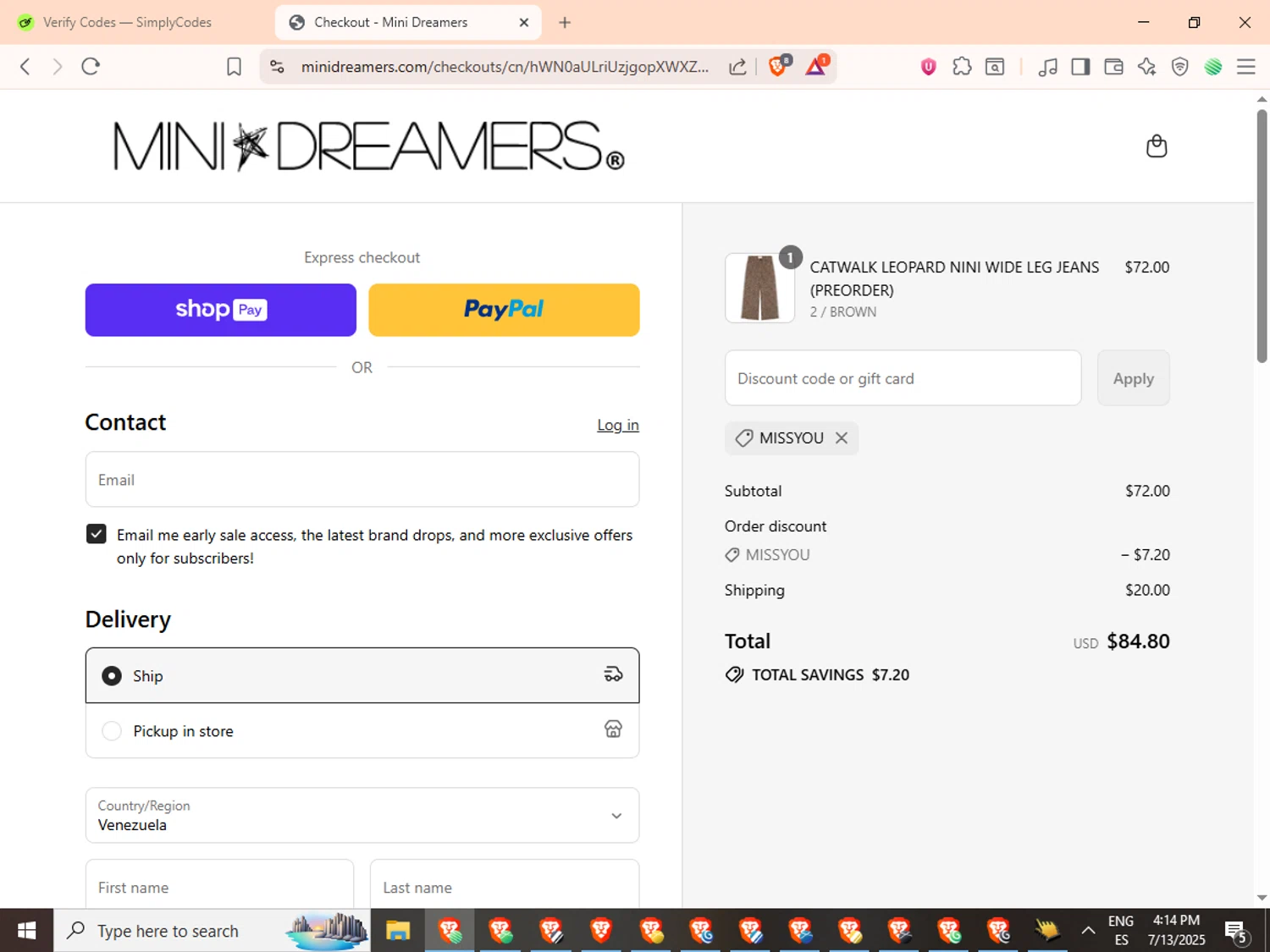The image size is (1270, 952).
Task: Select Pickup in store option
Action: [362, 730]
